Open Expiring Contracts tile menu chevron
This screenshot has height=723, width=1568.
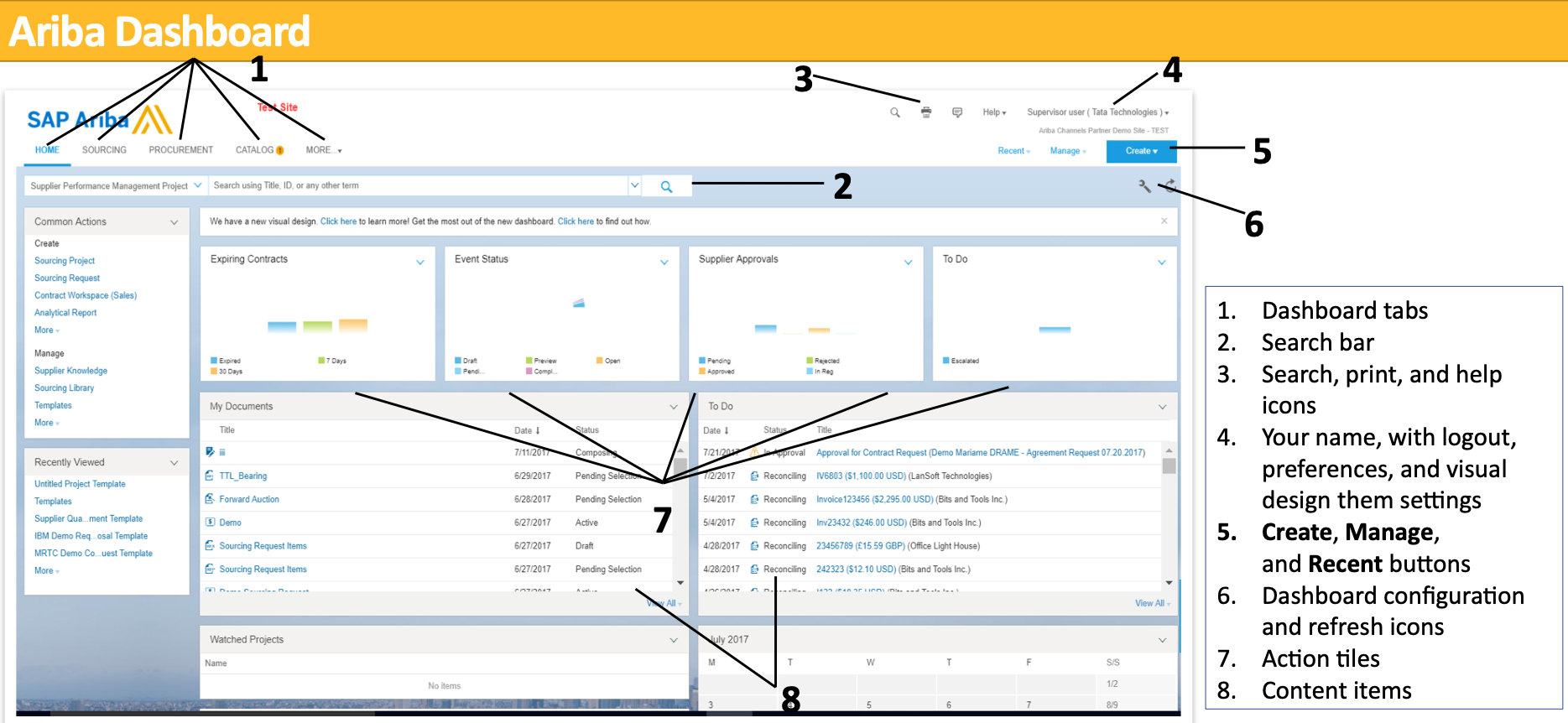(x=420, y=263)
